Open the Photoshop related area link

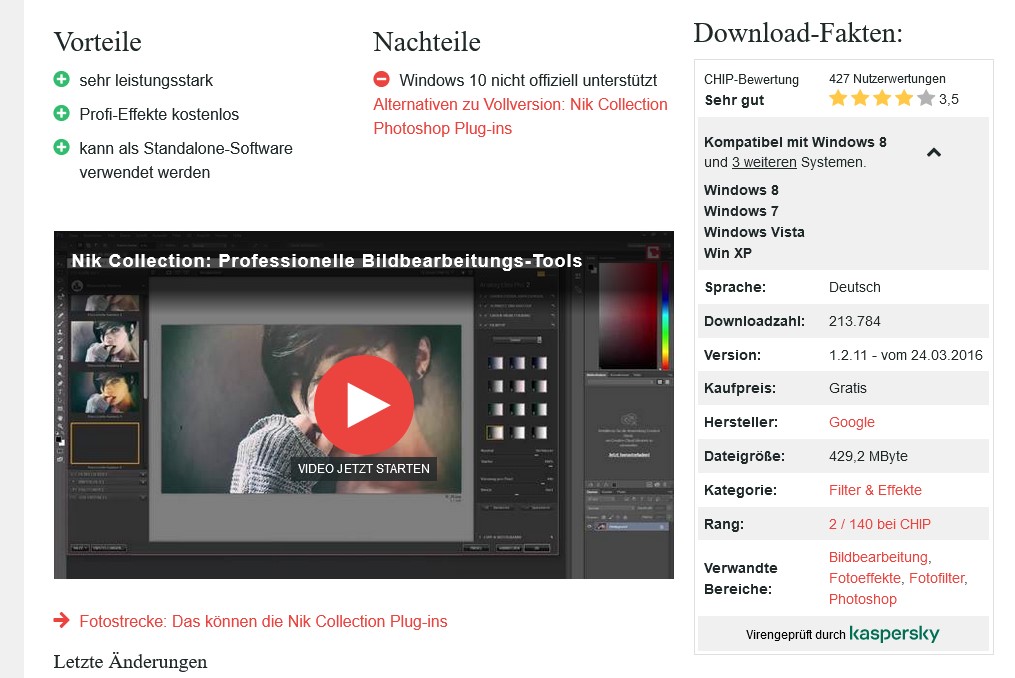(x=862, y=599)
